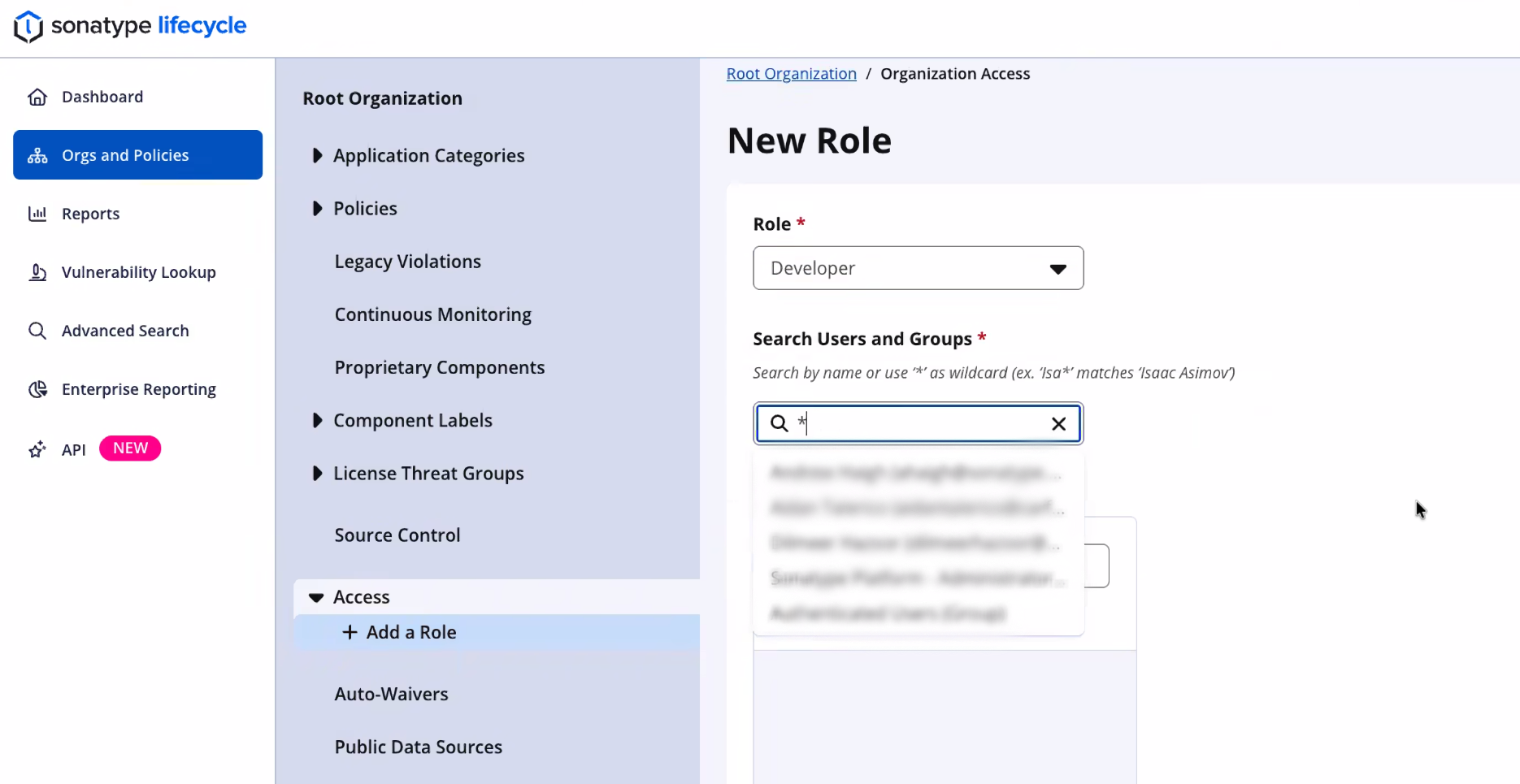Click the Dashboard navigation label
Screen dimensions: 1520x784
pos(102,97)
